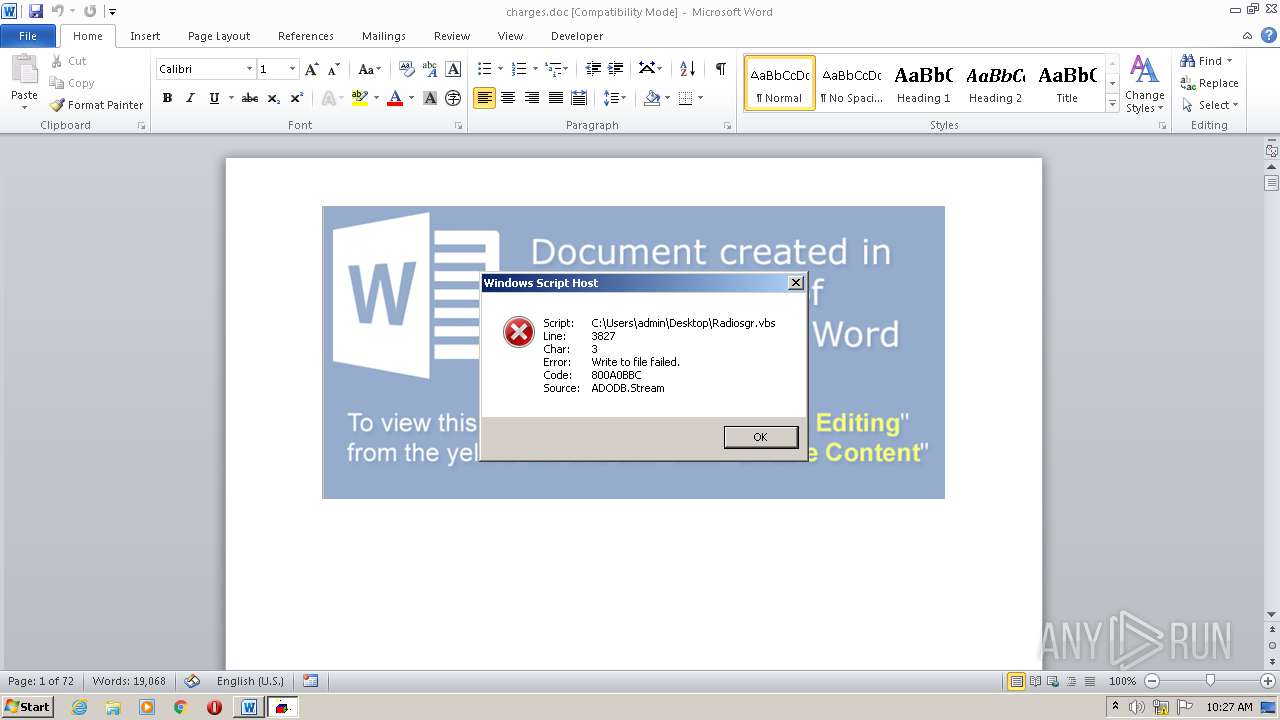Click vertical scrollbar down arrow
Screen dimensions: 1280x720
[x=1272, y=614]
